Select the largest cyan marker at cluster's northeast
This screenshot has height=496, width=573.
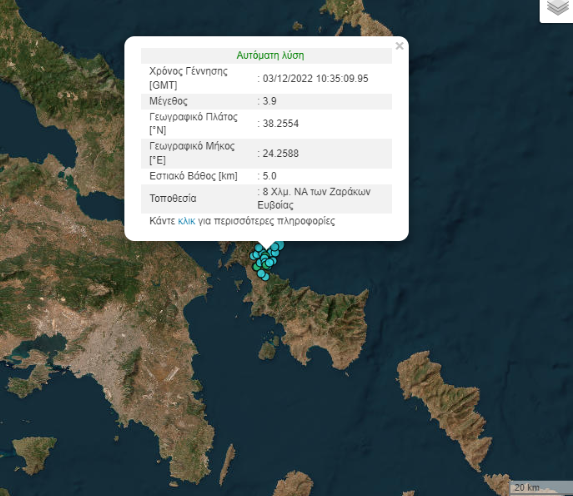coord(281,245)
